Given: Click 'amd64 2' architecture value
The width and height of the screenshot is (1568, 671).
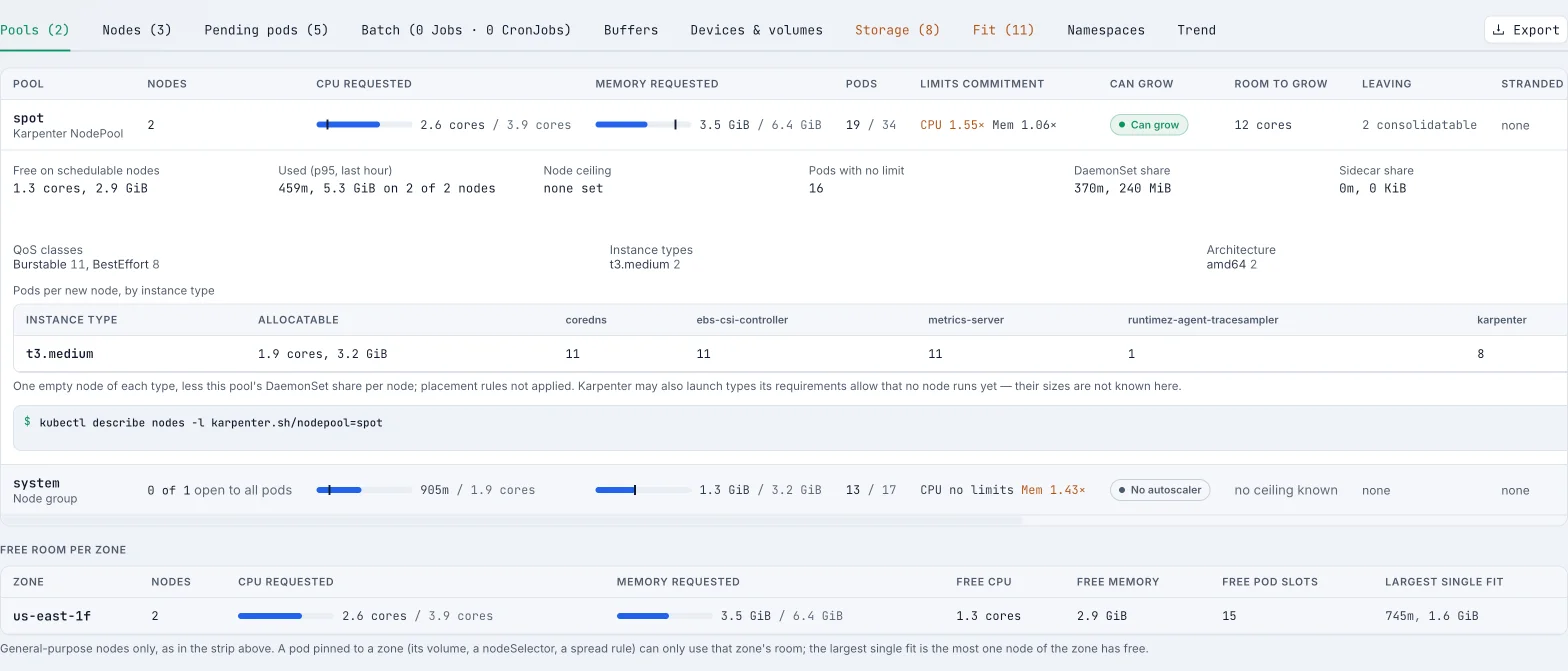Looking at the screenshot, I should pos(1232,265).
